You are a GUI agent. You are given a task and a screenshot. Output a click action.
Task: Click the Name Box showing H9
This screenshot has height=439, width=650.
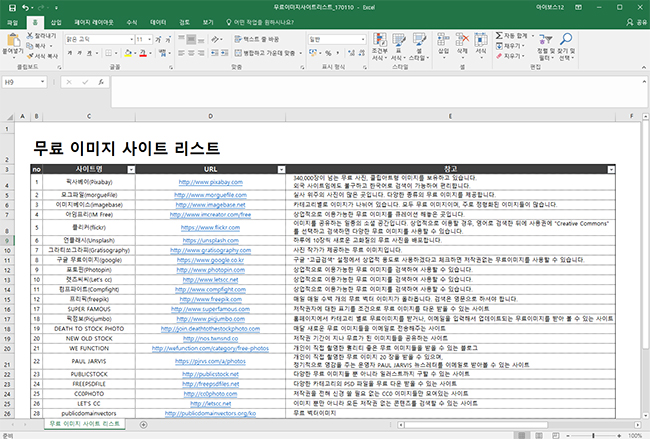point(24,82)
